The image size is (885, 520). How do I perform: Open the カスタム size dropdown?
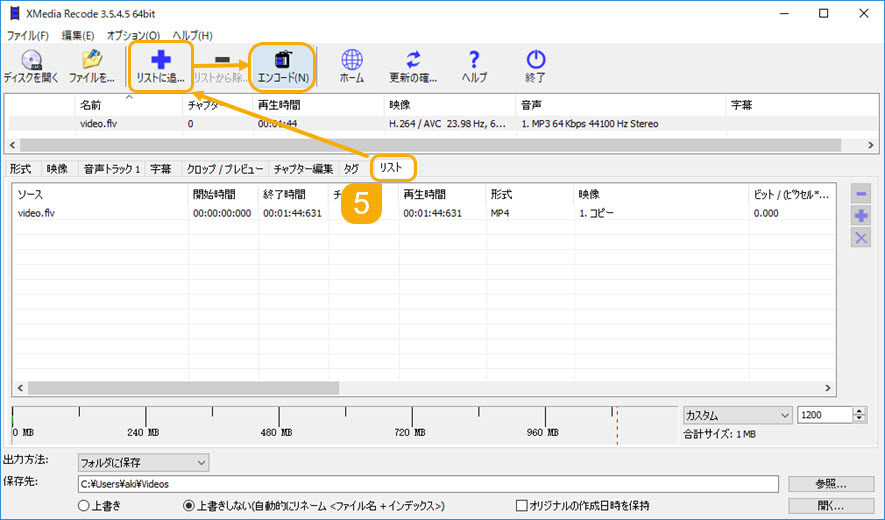[x=737, y=415]
